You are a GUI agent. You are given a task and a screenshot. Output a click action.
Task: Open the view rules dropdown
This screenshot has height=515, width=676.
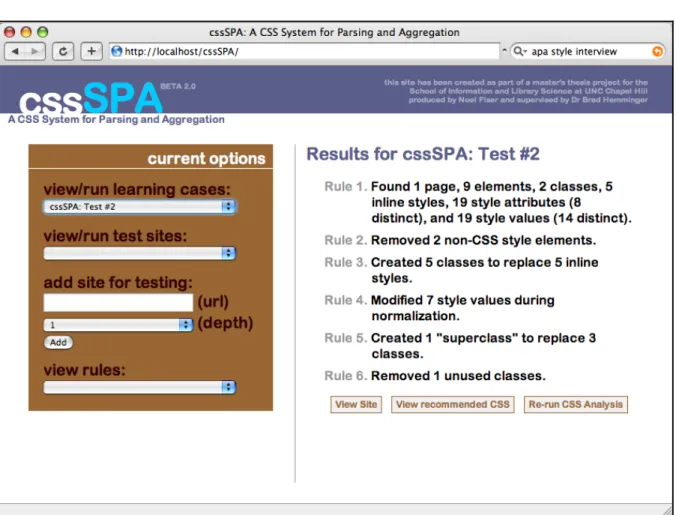(x=140, y=387)
